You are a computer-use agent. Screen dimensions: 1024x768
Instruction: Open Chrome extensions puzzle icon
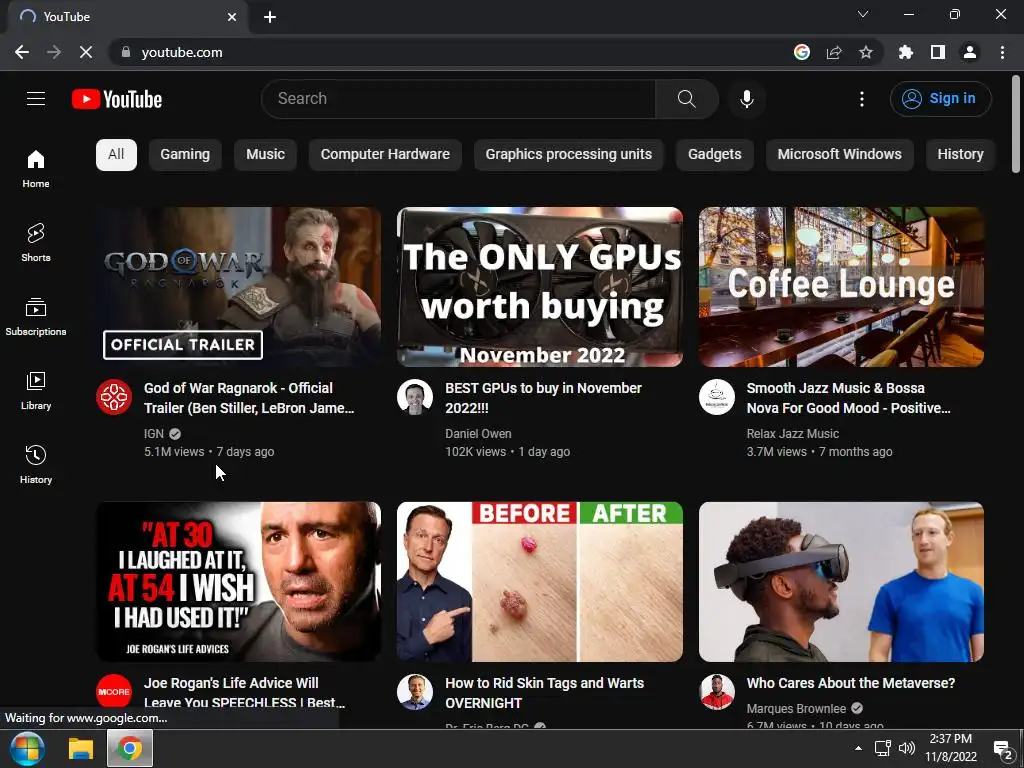[x=906, y=52]
